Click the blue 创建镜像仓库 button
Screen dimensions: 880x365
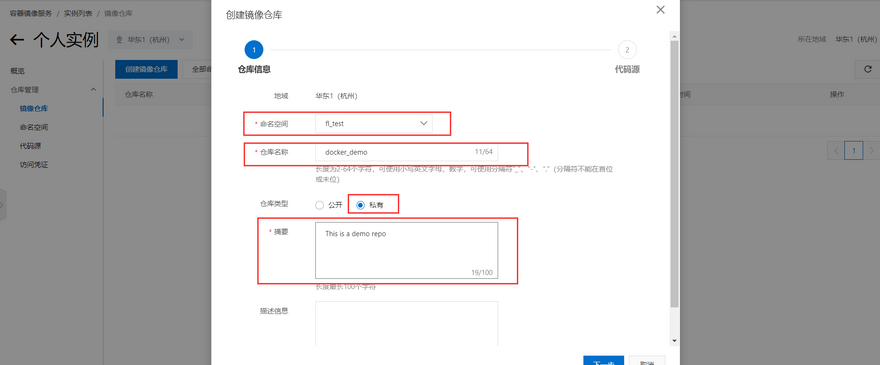coord(146,70)
